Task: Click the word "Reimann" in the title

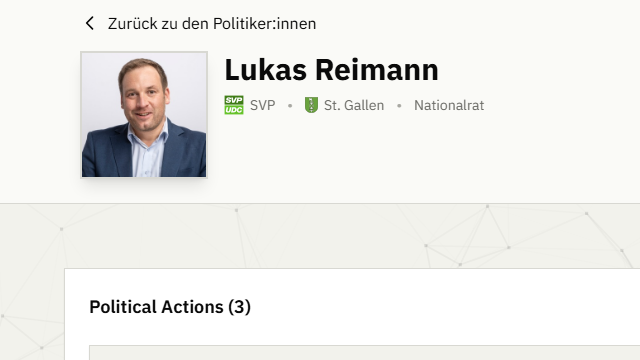Action: click(377, 70)
